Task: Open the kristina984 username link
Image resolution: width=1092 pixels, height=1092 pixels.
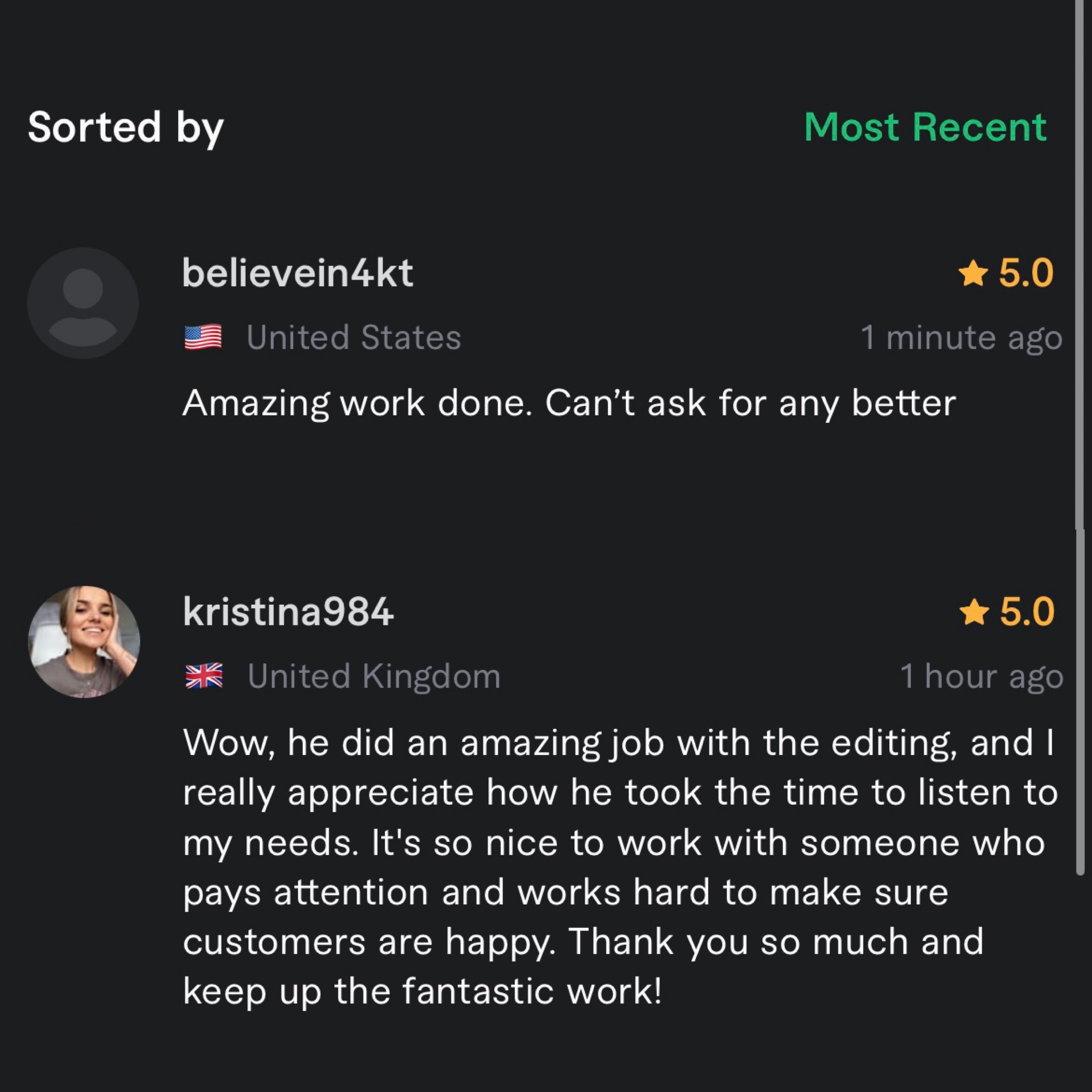Action: point(288,612)
